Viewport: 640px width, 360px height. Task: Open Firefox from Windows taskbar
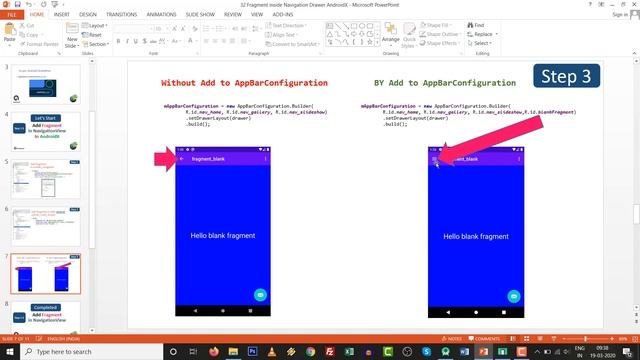pyautogui.click(x=213, y=351)
